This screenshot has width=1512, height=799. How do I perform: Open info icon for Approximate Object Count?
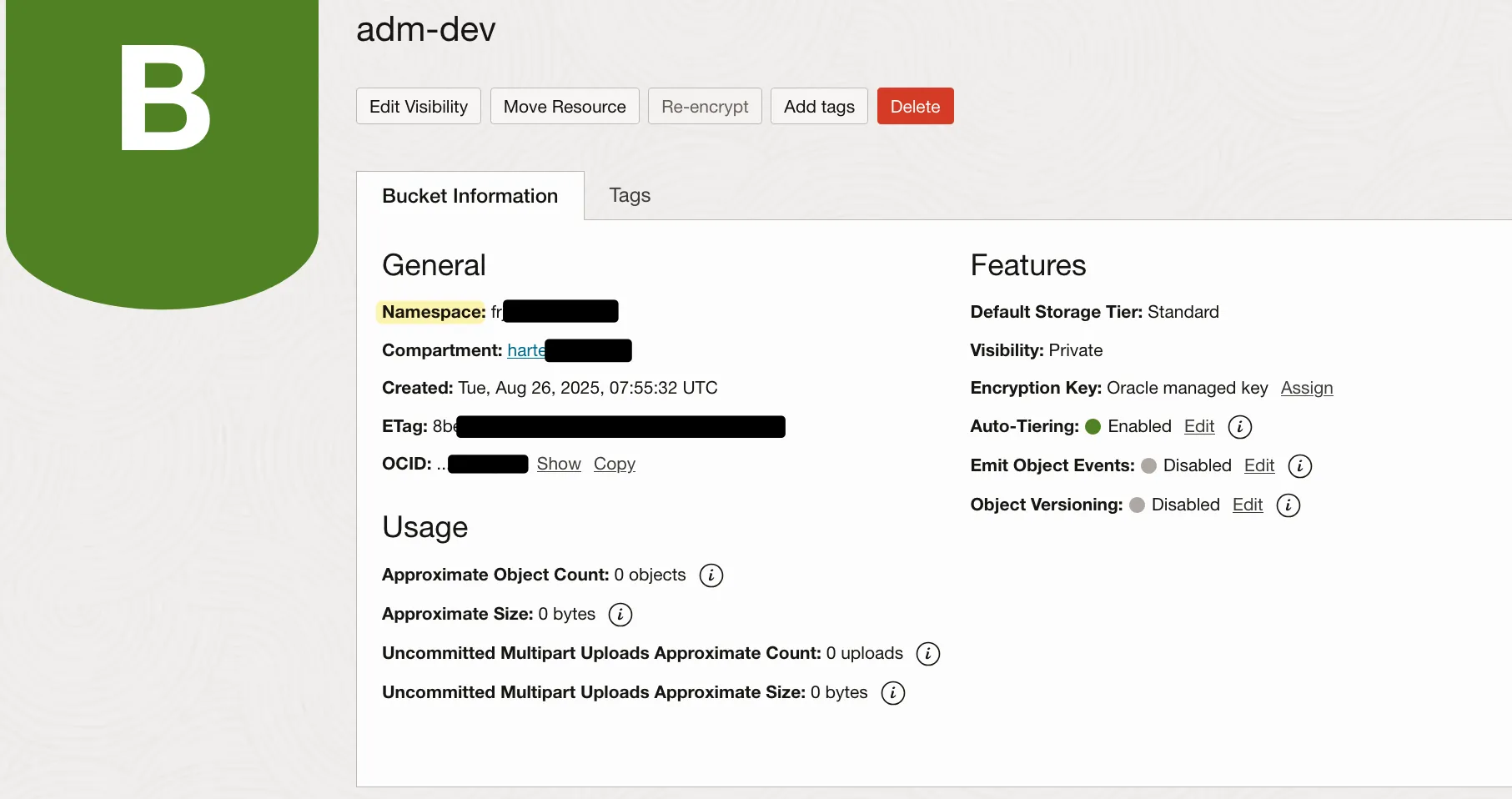point(711,575)
